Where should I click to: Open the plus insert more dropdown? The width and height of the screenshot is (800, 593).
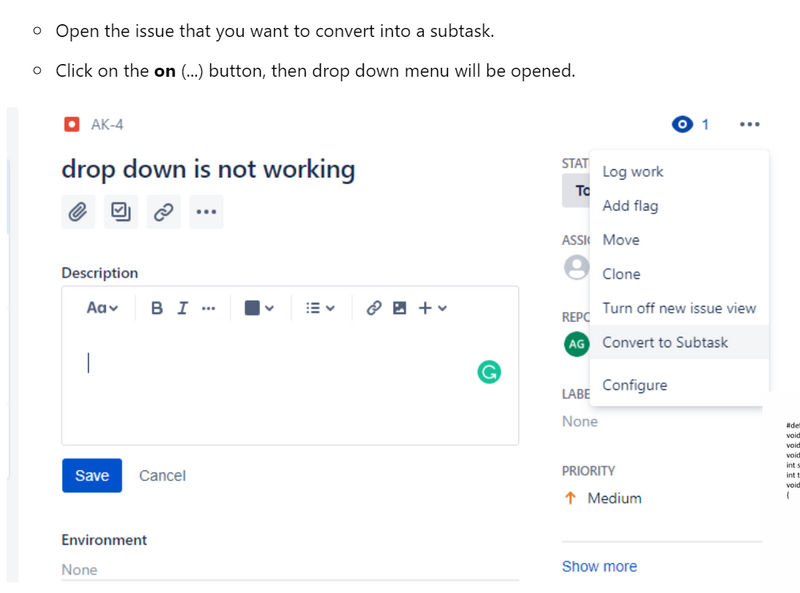(x=432, y=308)
